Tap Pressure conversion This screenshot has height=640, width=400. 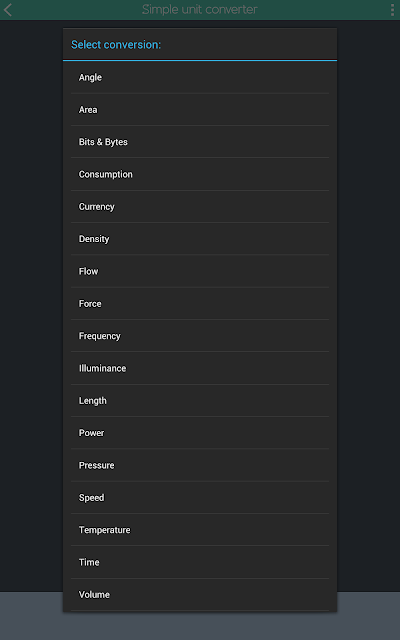(x=200, y=465)
